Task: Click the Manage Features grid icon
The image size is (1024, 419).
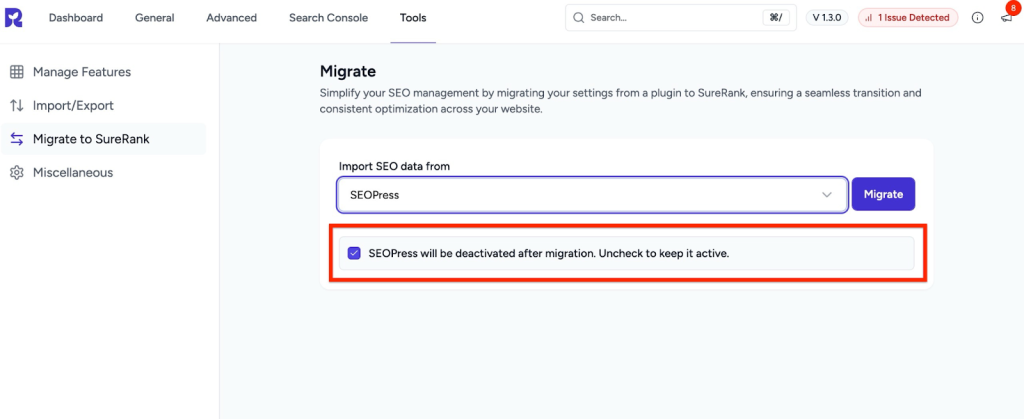Action: [x=17, y=72]
